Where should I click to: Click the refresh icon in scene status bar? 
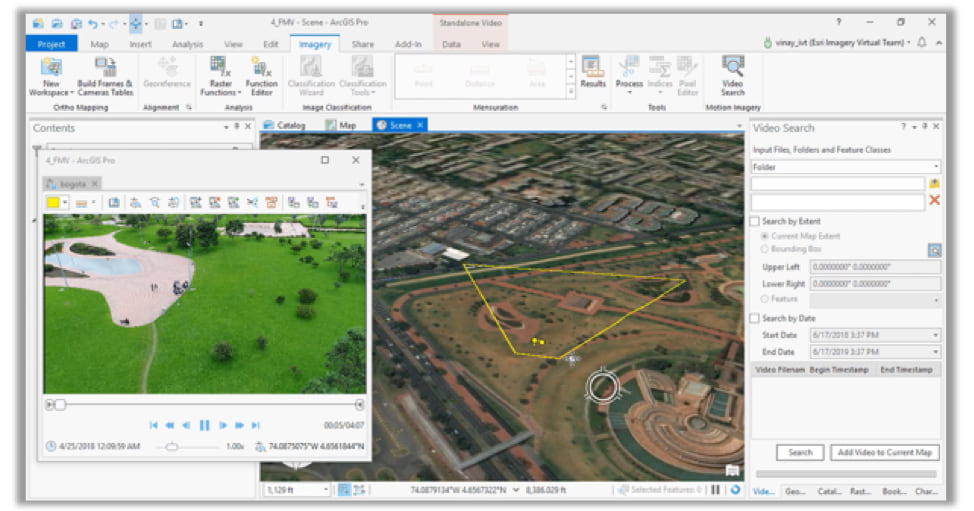click(735, 489)
